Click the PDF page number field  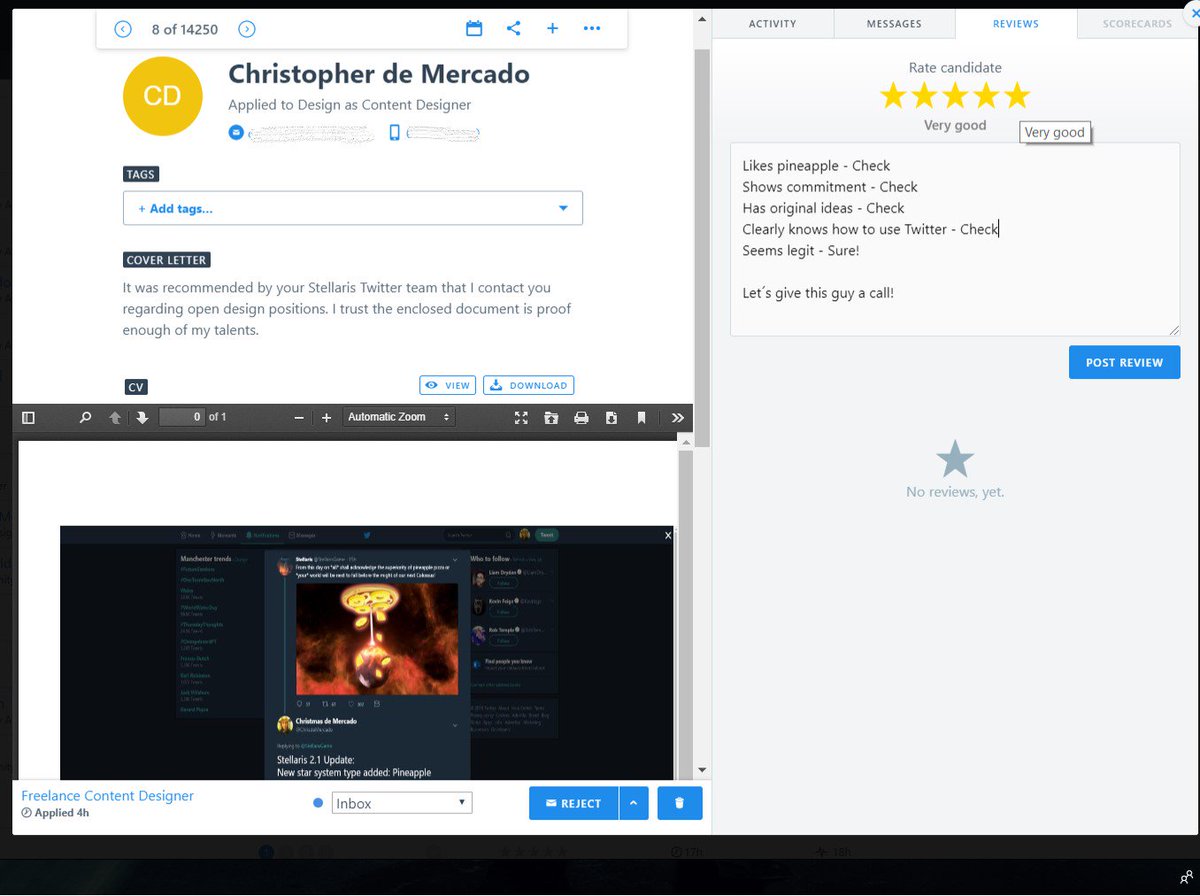pyautogui.click(x=182, y=417)
